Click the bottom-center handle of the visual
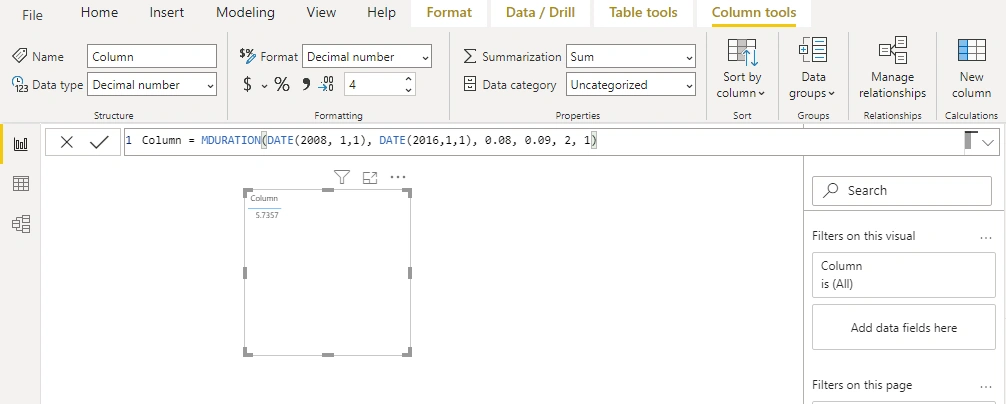The width and height of the screenshot is (1006, 404). pos(327,353)
